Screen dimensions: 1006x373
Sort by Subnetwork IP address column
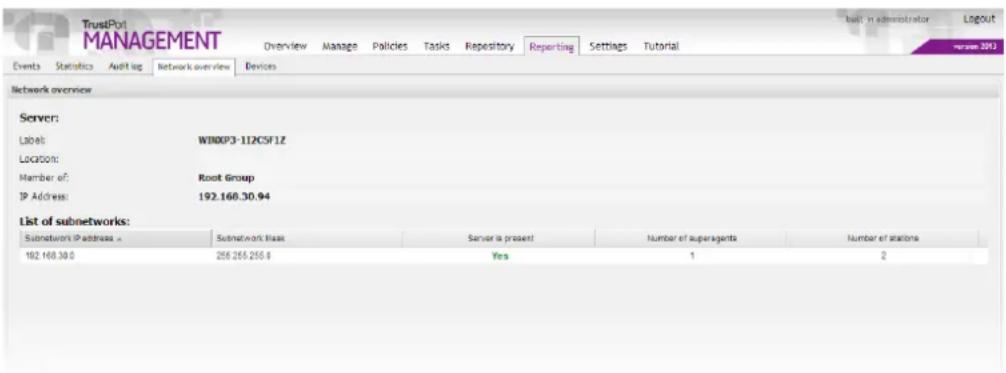coord(115,238)
